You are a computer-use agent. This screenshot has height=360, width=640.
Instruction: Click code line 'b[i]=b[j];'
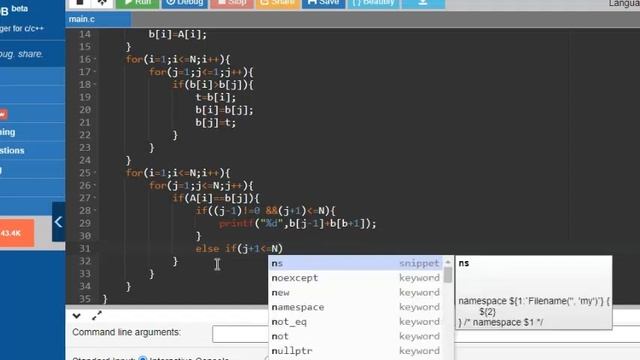pyautogui.click(x=224, y=110)
